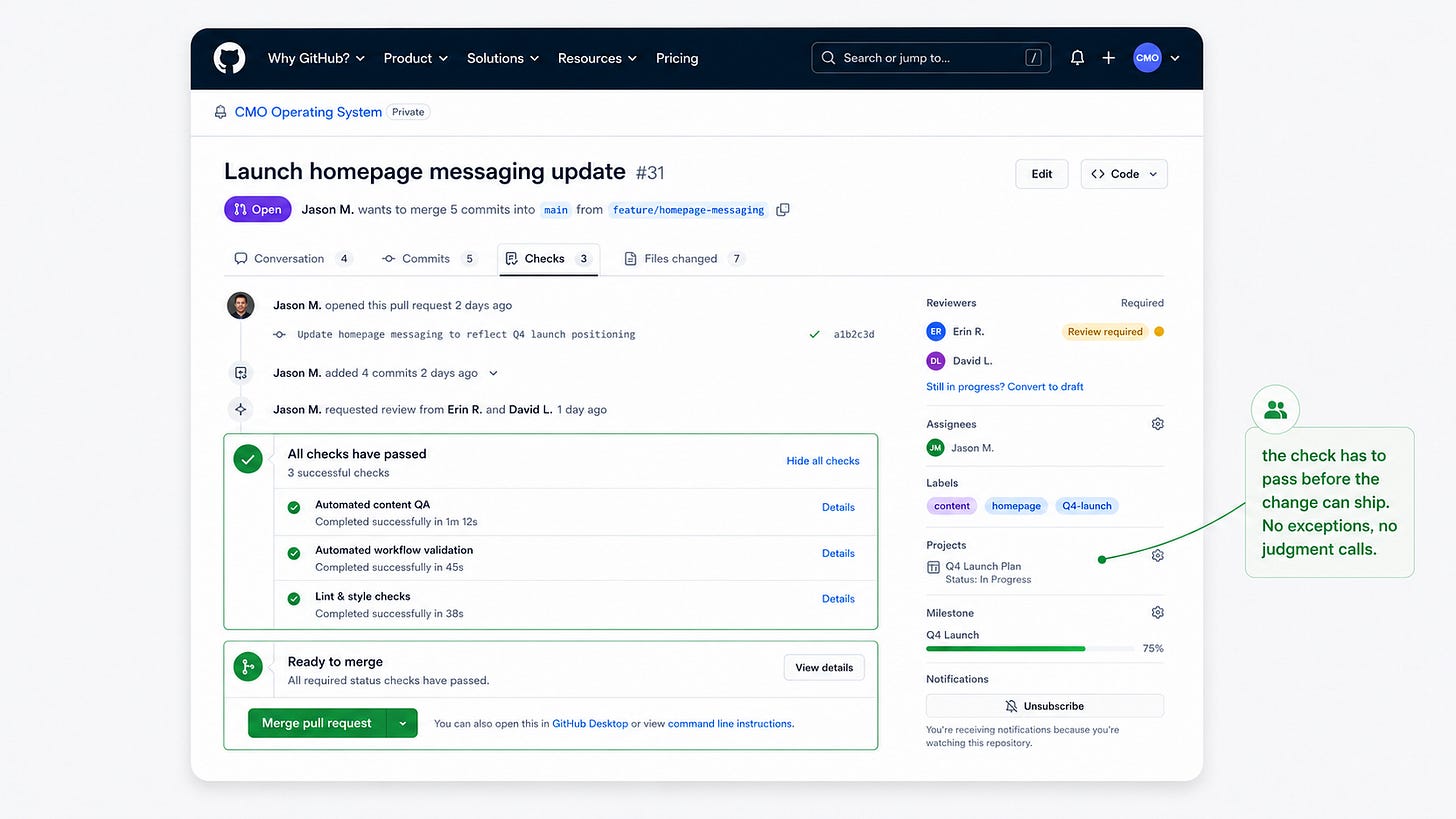1456x819 pixels.
Task: Open Details for Lint & style checks
Action: 838,599
